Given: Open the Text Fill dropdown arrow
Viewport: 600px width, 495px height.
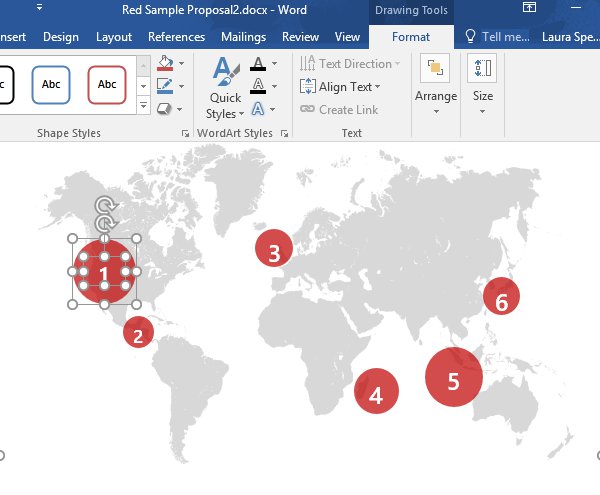Looking at the screenshot, I should pos(274,64).
